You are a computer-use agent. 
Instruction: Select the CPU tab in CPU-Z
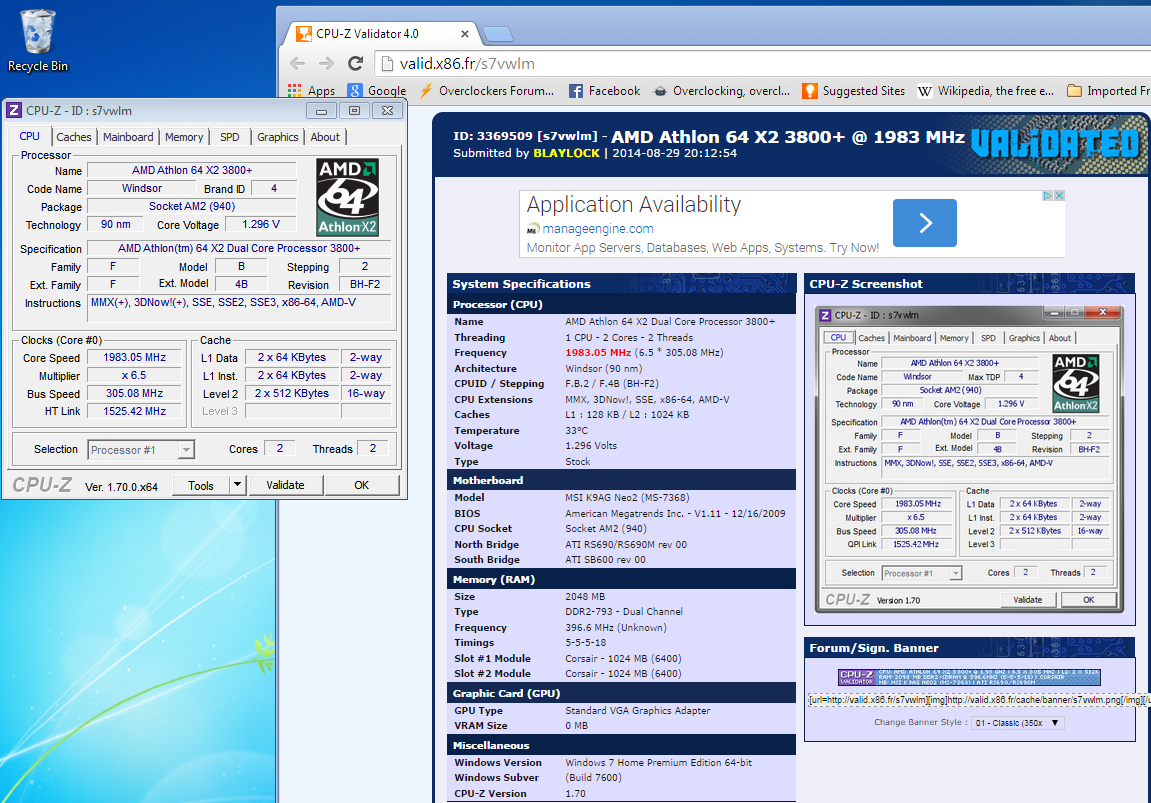point(29,137)
